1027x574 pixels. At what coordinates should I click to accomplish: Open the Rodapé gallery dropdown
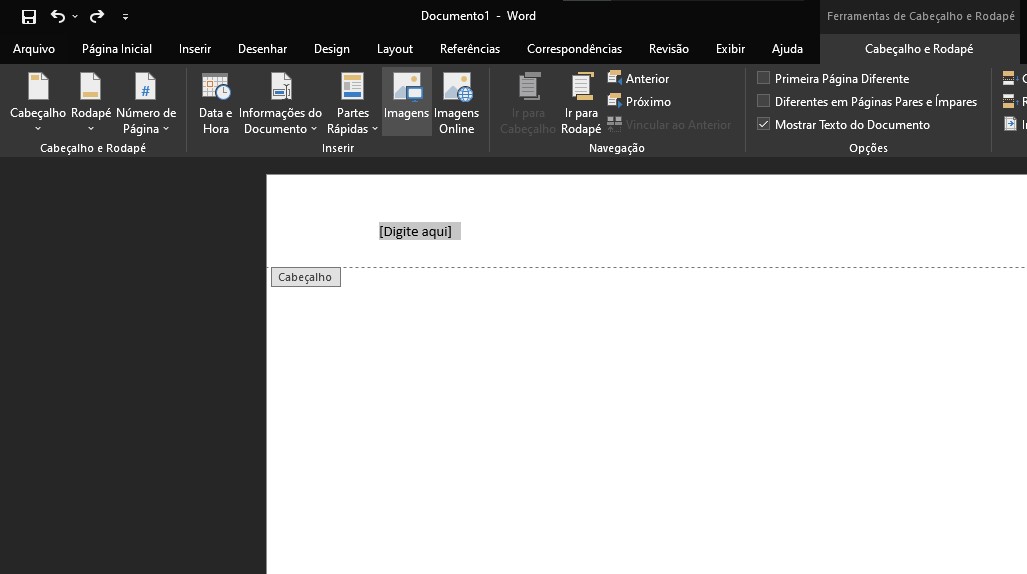(x=90, y=103)
